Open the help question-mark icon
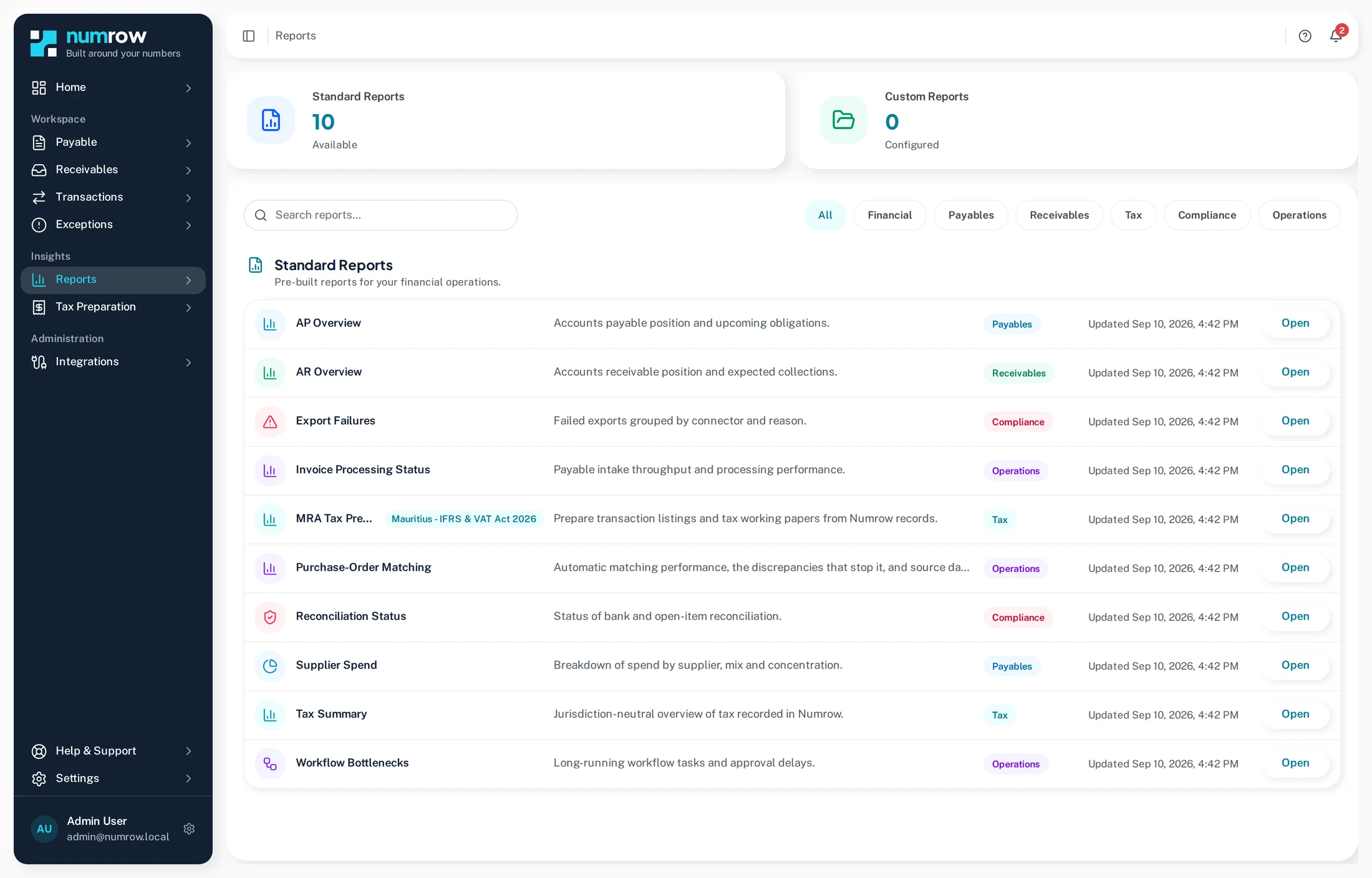 pyautogui.click(x=1305, y=36)
